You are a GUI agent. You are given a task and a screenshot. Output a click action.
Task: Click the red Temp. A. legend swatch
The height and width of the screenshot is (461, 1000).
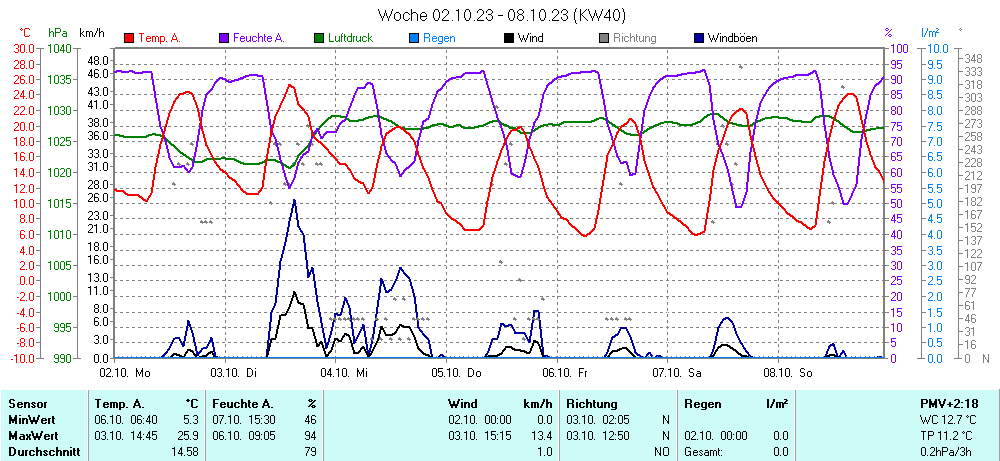tap(129, 38)
